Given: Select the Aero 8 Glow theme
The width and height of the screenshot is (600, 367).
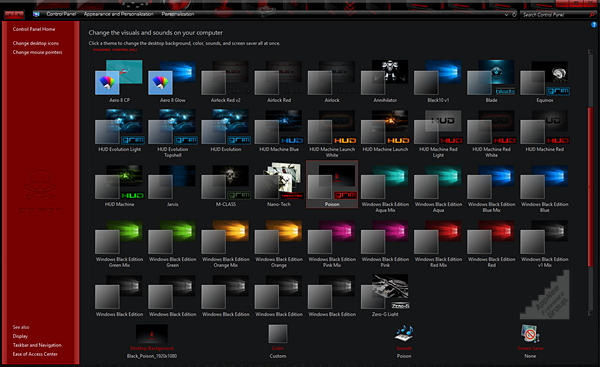Looking at the screenshot, I should click(x=173, y=81).
